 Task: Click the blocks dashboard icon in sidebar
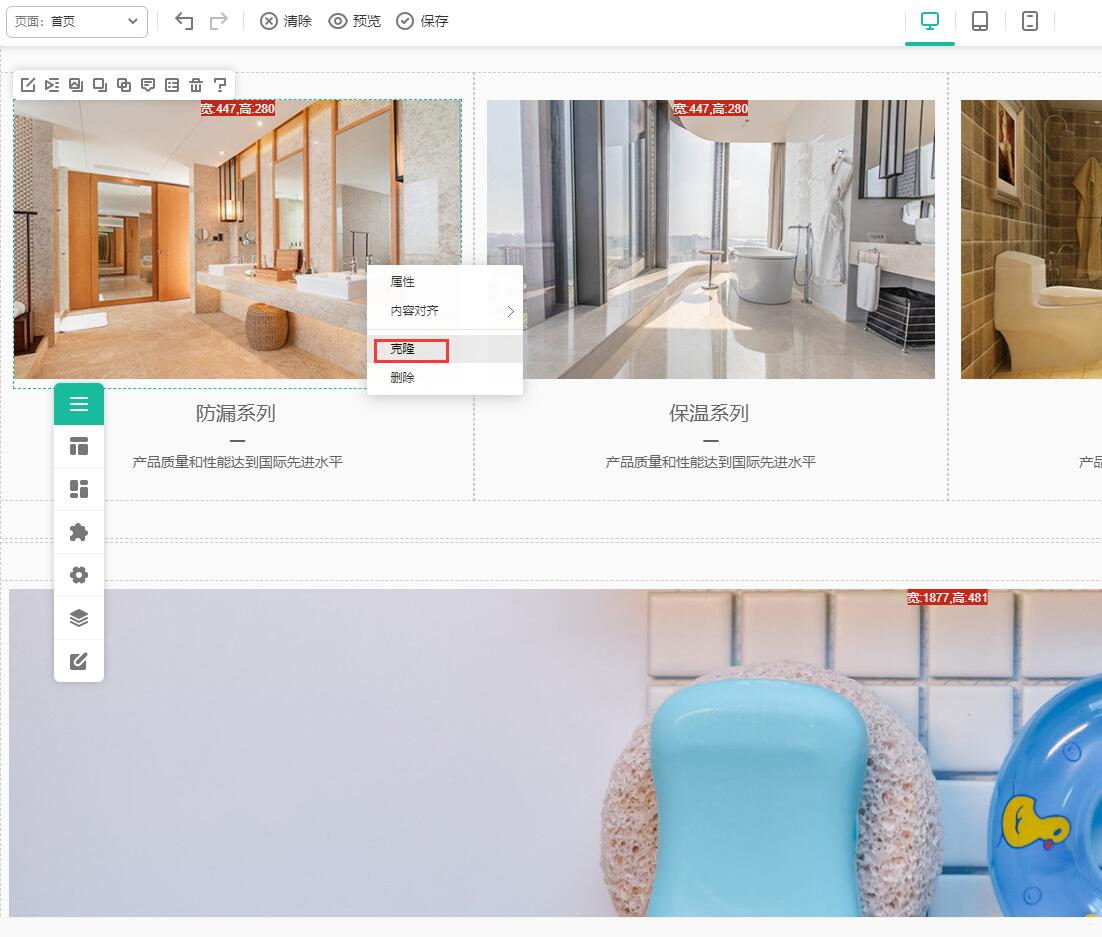[79, 489]
